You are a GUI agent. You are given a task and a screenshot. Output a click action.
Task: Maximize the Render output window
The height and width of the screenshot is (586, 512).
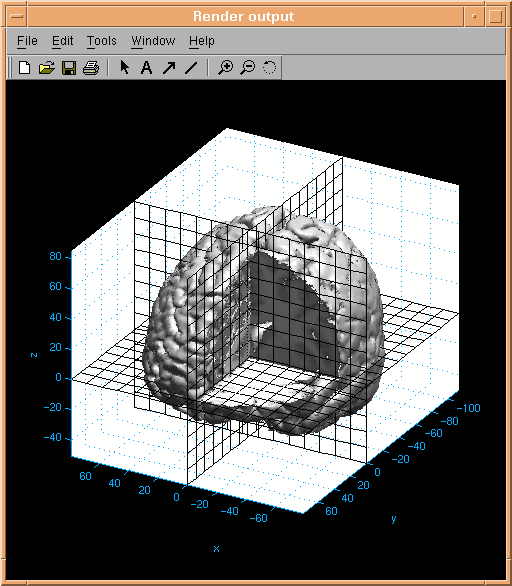point(495,16)
